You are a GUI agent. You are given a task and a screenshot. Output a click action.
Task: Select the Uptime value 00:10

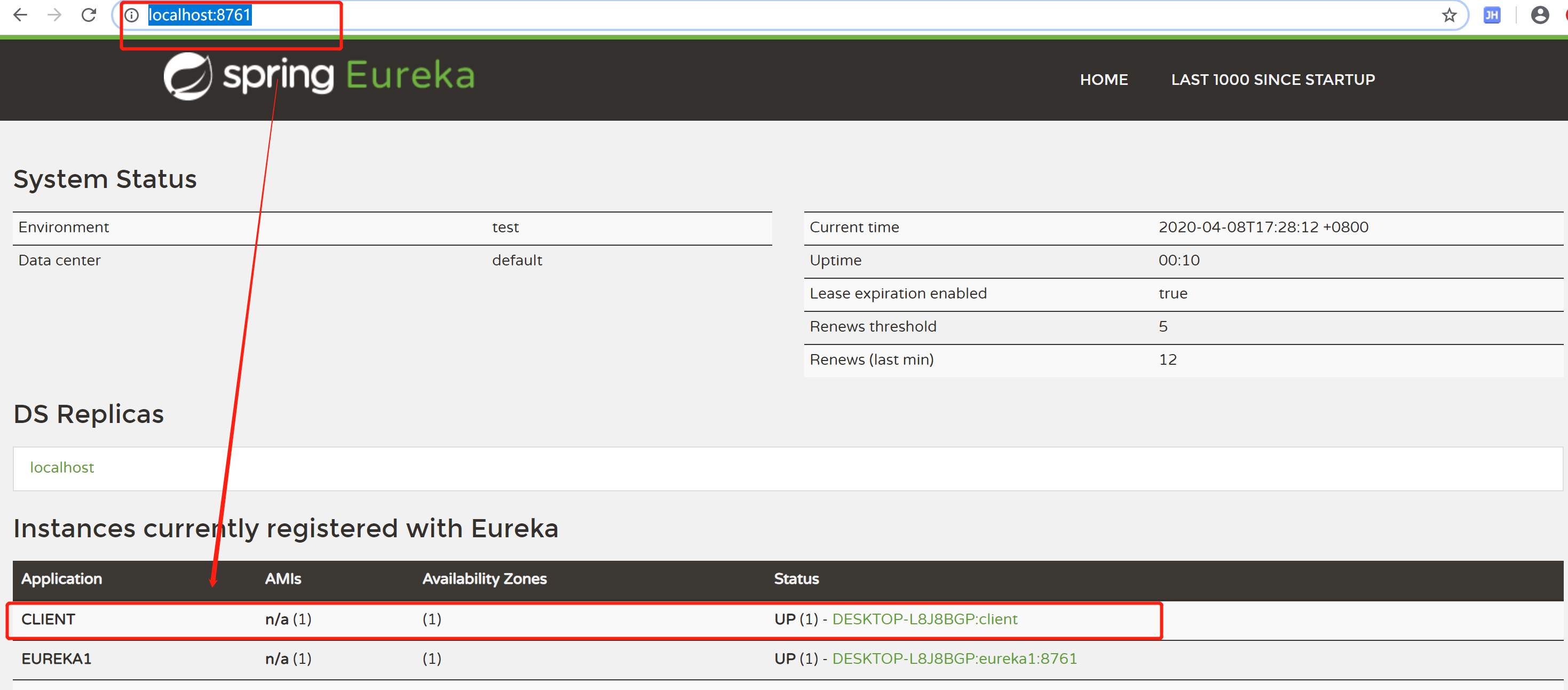[x=1178, y=260]
